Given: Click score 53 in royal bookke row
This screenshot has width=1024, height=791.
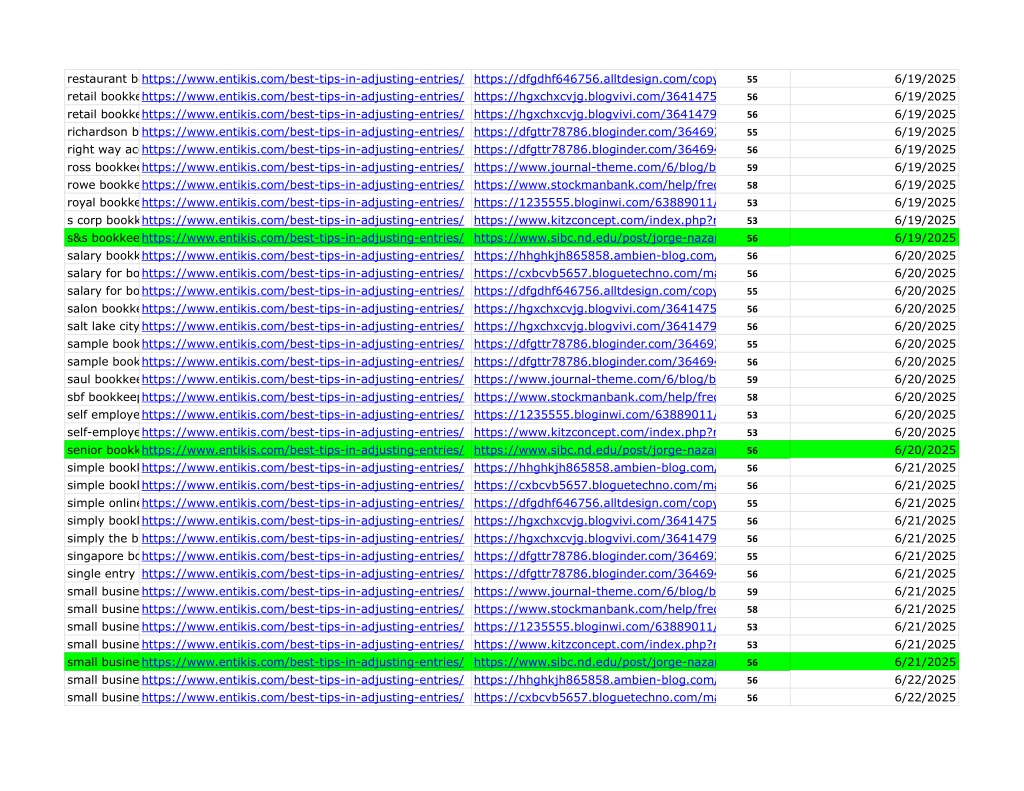Looking at the screenshot, I should 752,203.
